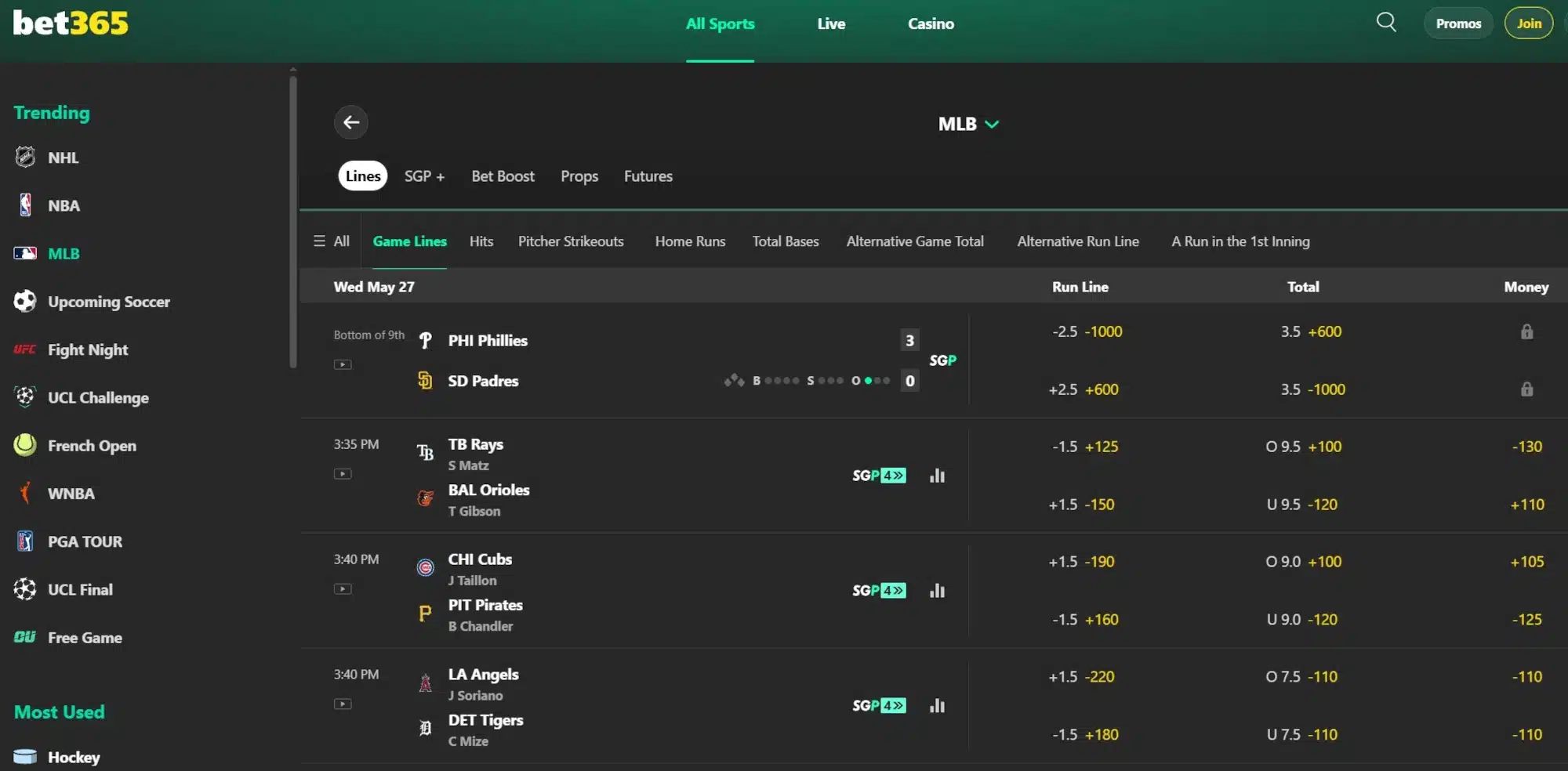Click the Promos button

(1458, 24)
